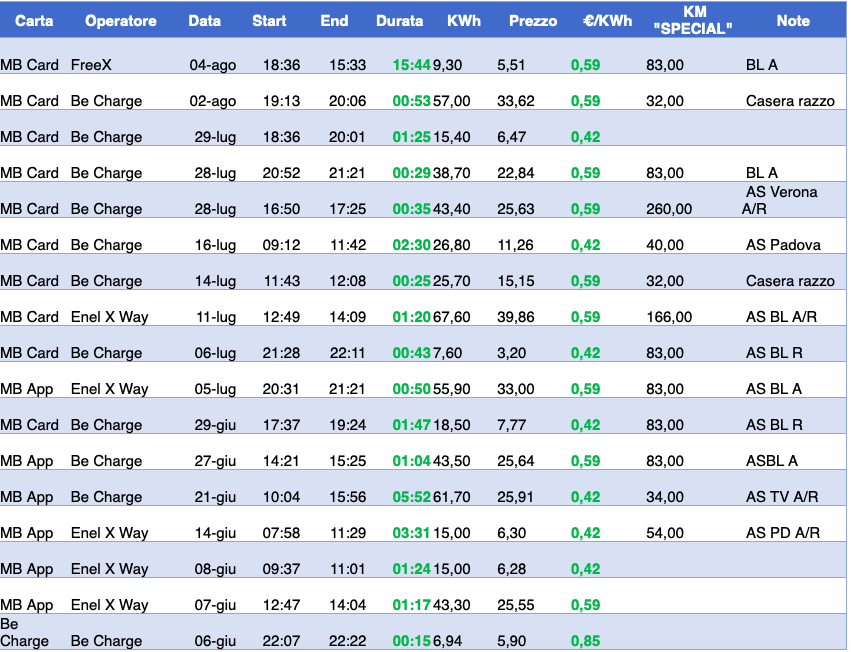Click the AS Verona A/R note
Screen dimensions: 851x652
click(x=779, y=200)
